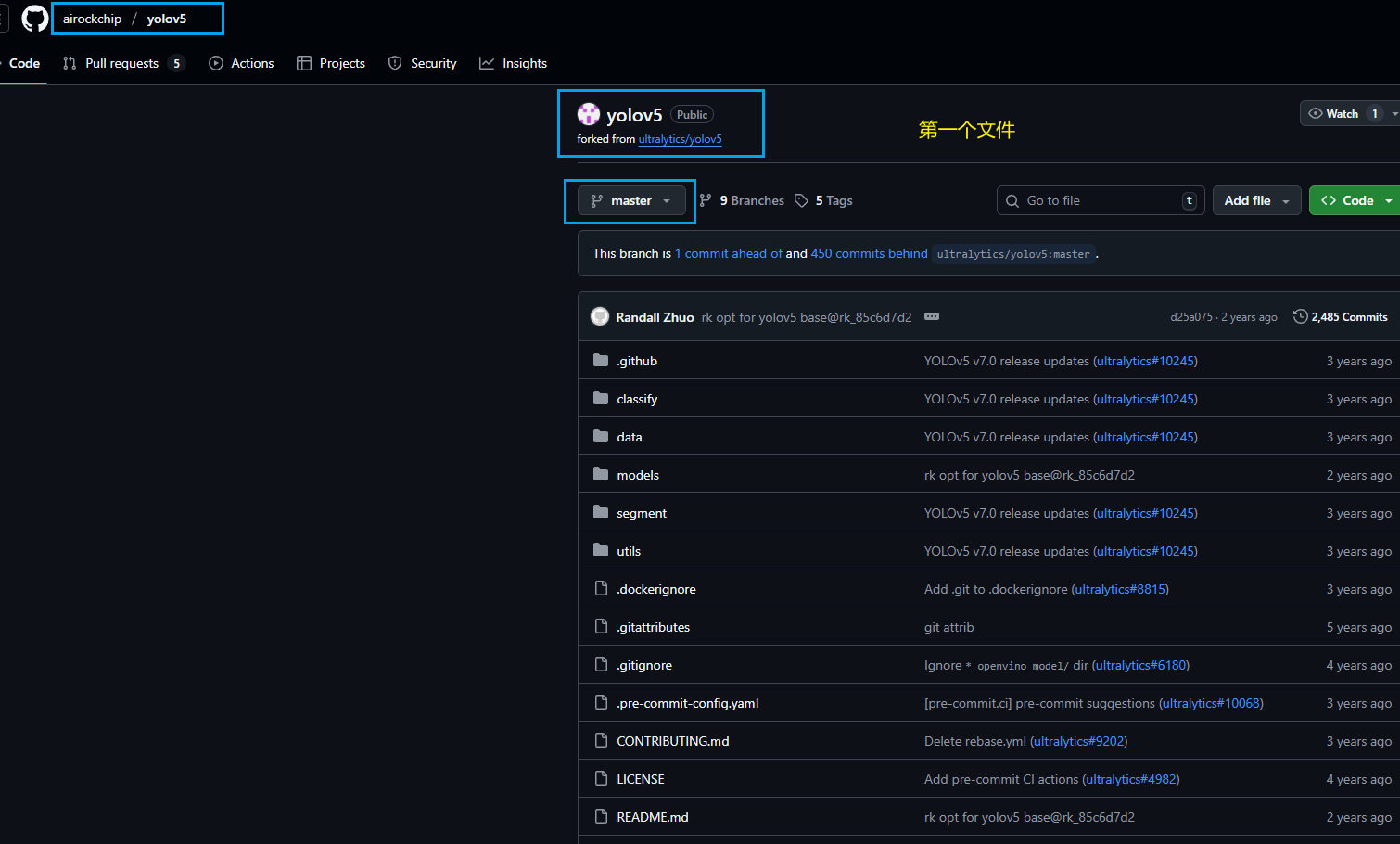Open the ultralytics#4982 pull request link
This screenshot has width=1400, height=844.
tap(1131, 779)
